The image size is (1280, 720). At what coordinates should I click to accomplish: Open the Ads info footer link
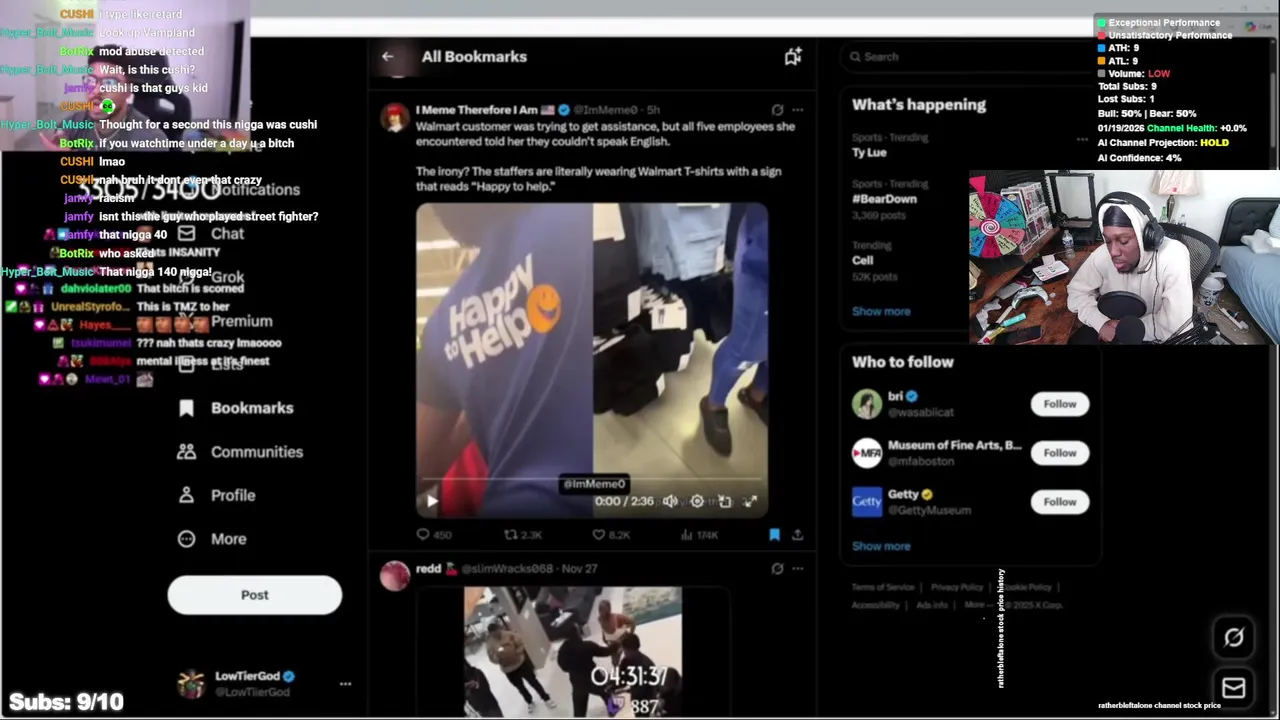point(932,605)
